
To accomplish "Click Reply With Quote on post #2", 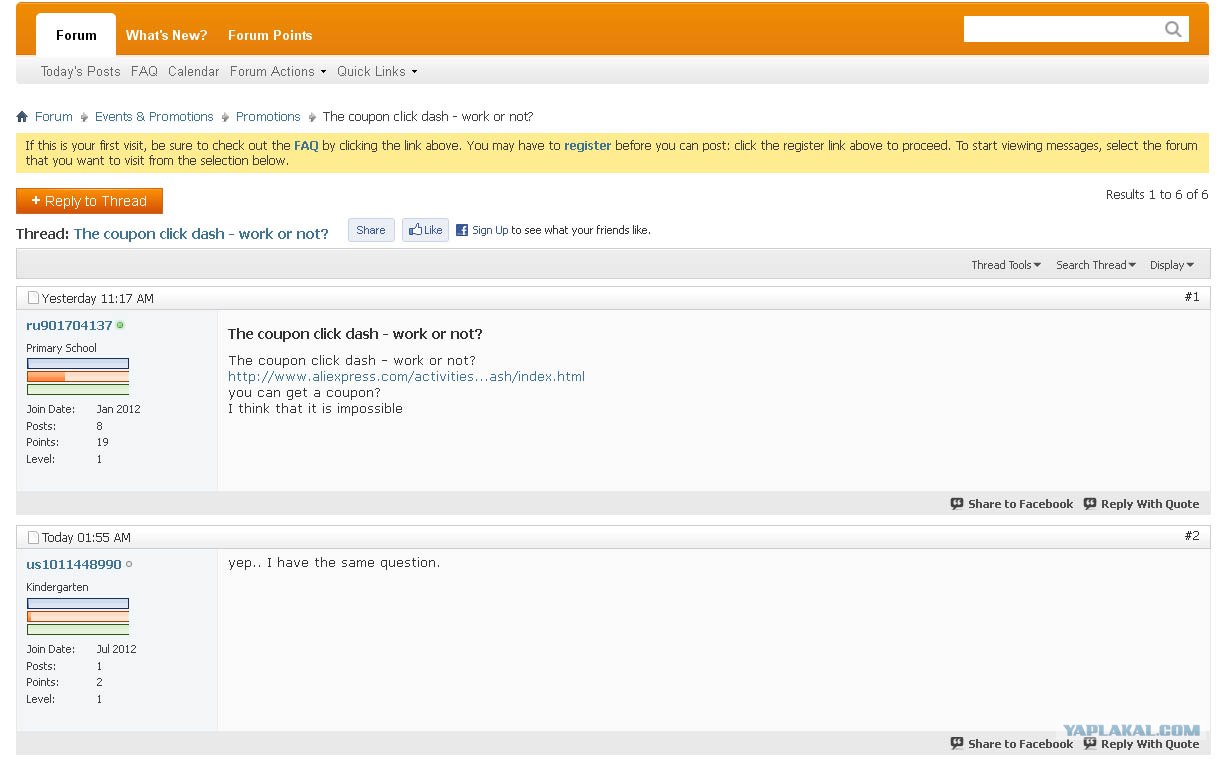I will coord(1141,744).
